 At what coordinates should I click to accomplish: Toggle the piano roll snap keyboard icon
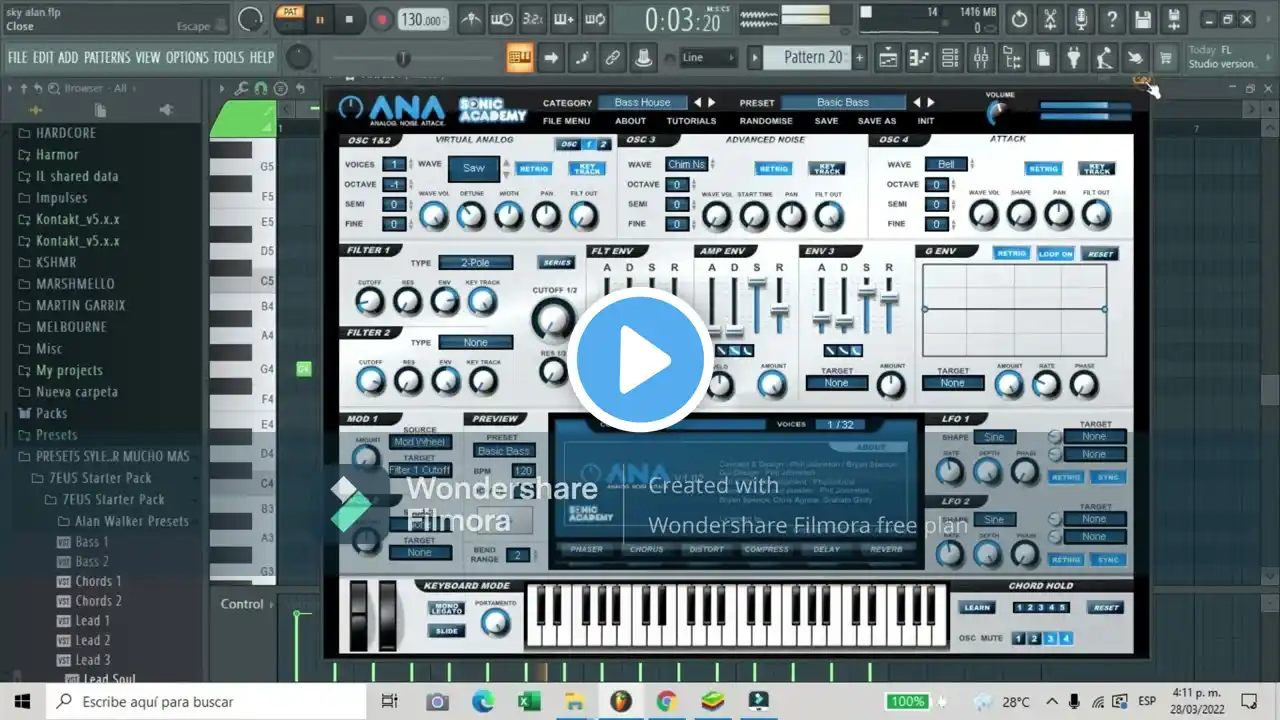(x=519, y=58)
